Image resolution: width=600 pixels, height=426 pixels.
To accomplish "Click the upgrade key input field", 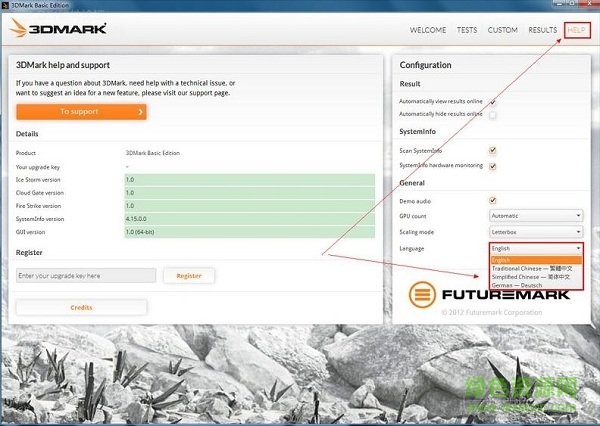I will tap(86, 276).
